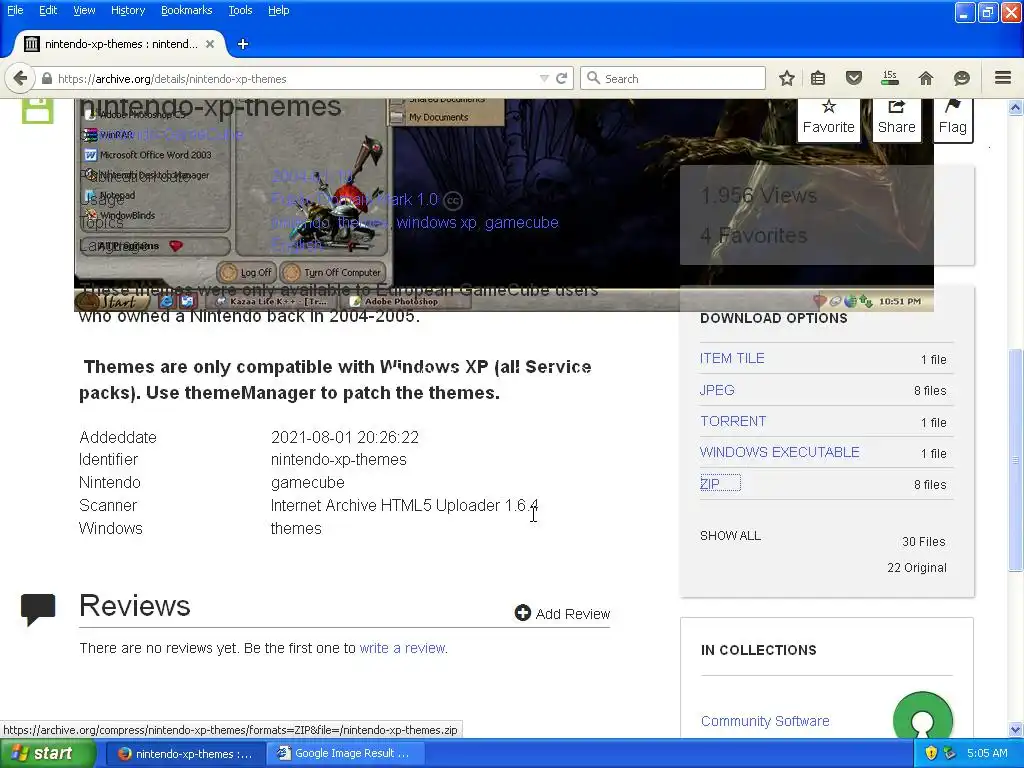This screenshot has width=1024, height=768.
Task: Click the green circular collection thumbnail
Action: 923,716
